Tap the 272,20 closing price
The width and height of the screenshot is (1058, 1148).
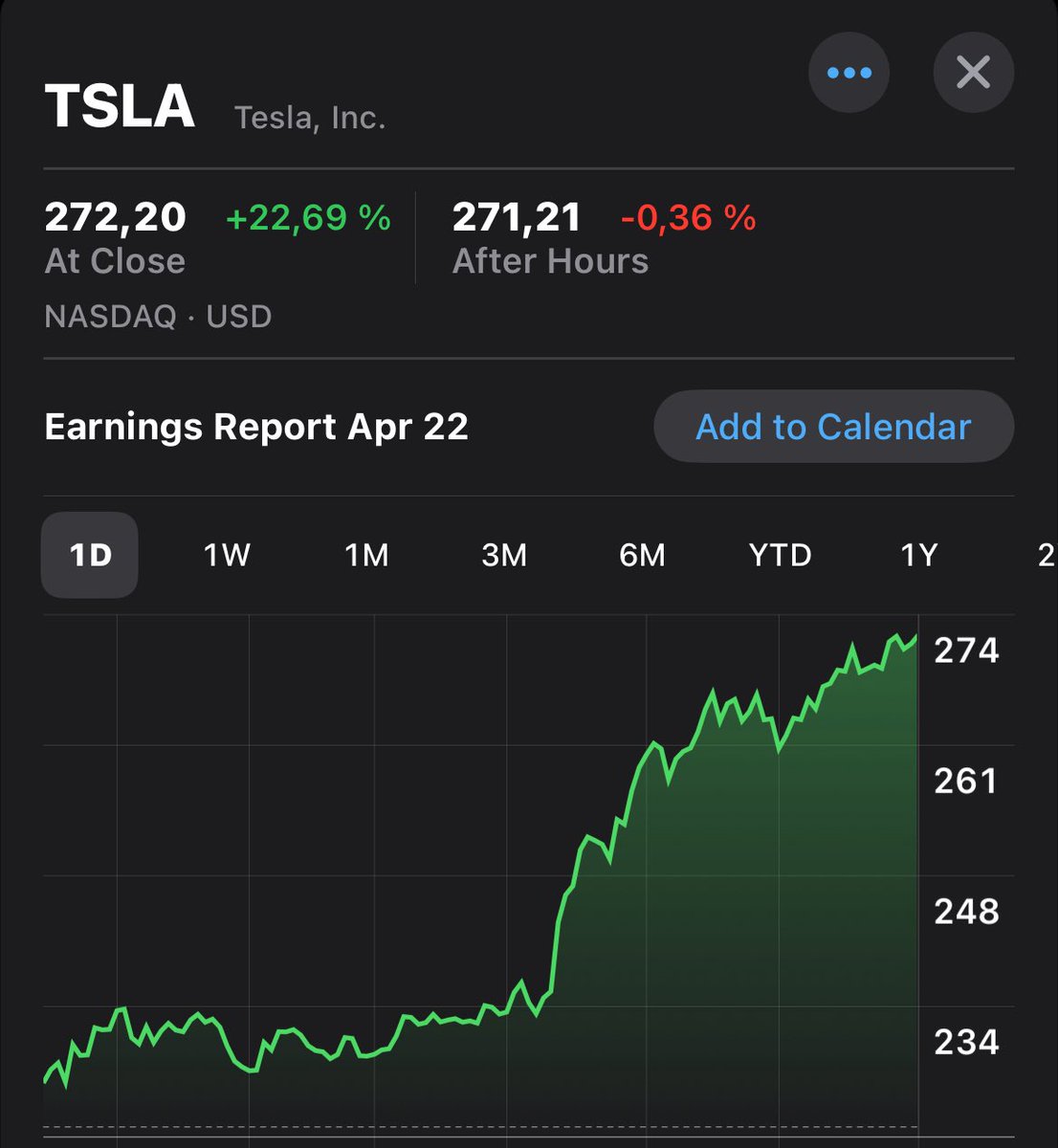[116, 217]
